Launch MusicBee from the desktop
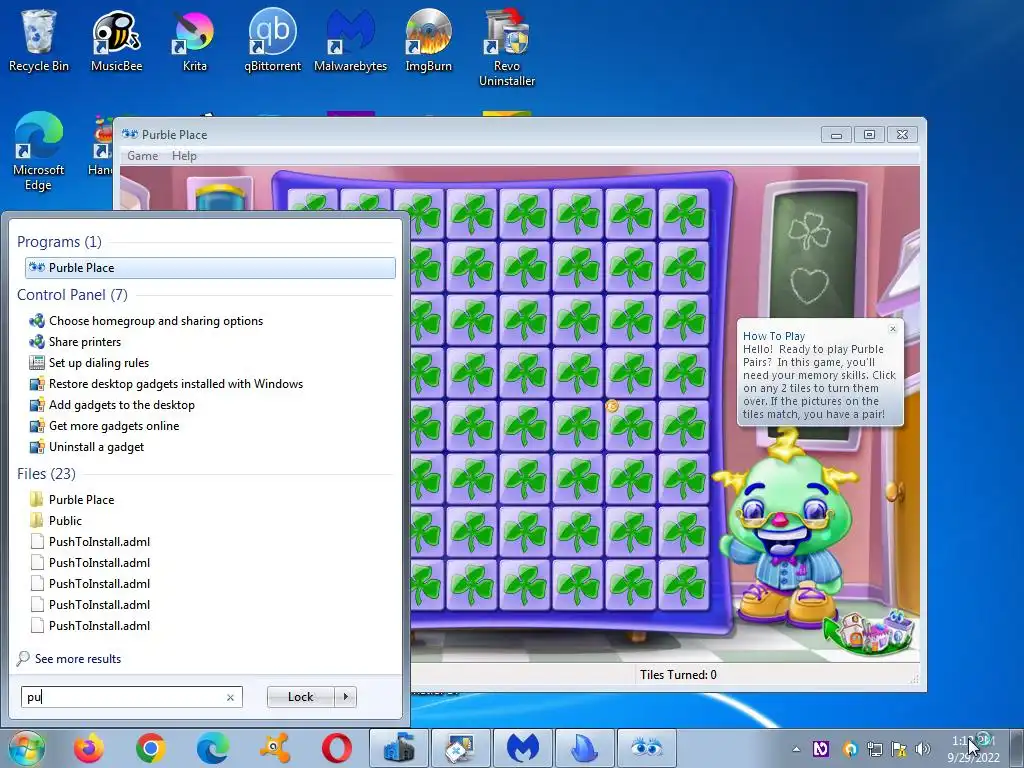 (116, 40)
